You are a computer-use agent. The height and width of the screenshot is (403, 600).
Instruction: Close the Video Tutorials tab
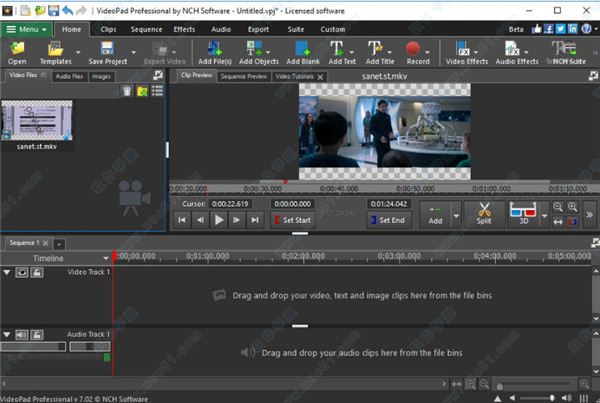click(320, 77)
